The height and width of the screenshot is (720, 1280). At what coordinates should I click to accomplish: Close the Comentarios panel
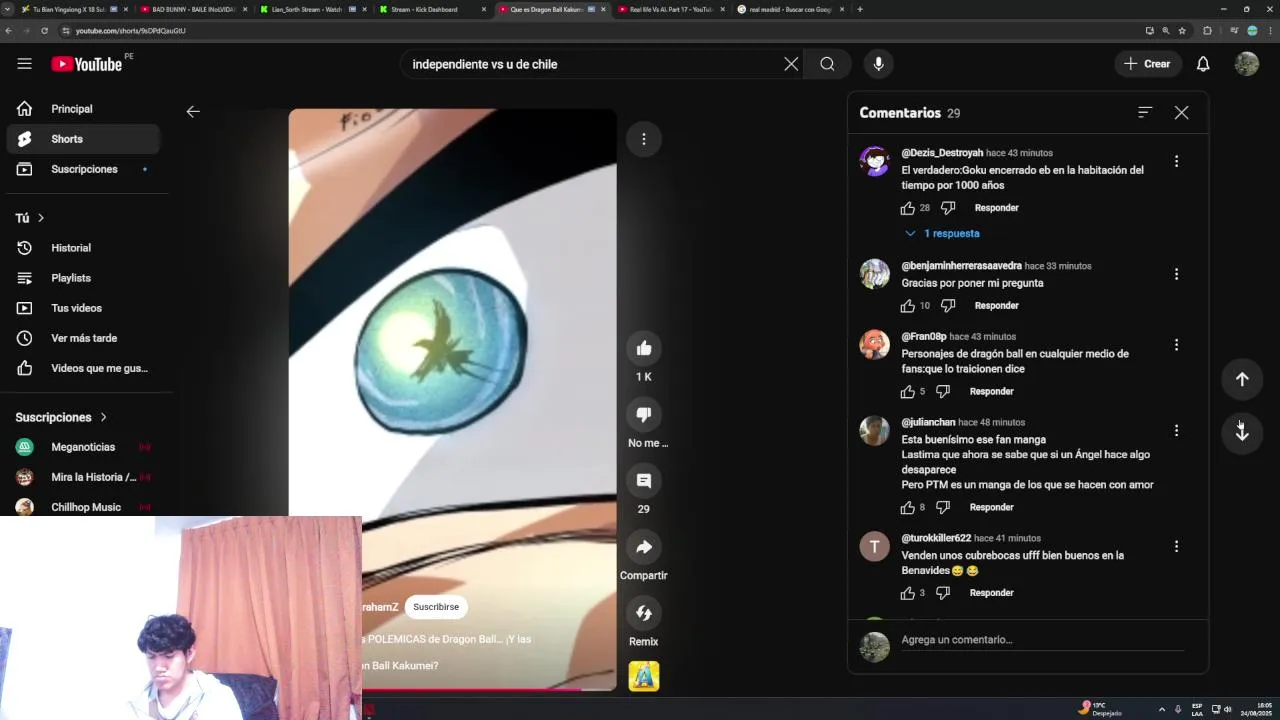(x=1181, y=113)
